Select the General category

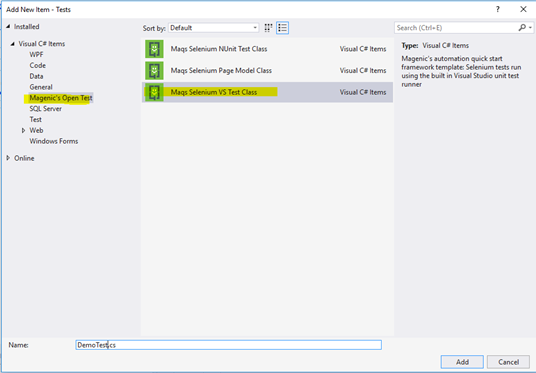(41, 87)
